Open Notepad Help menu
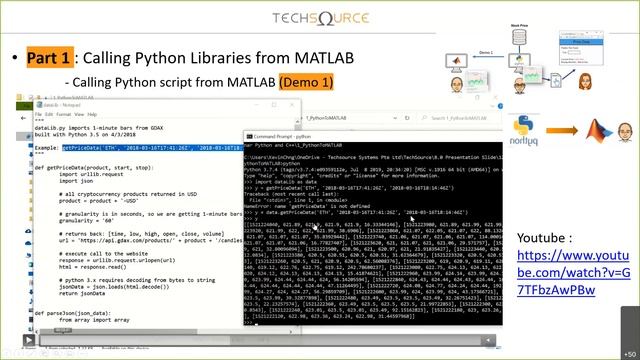The image size is (640, 360). pos(92,114)
